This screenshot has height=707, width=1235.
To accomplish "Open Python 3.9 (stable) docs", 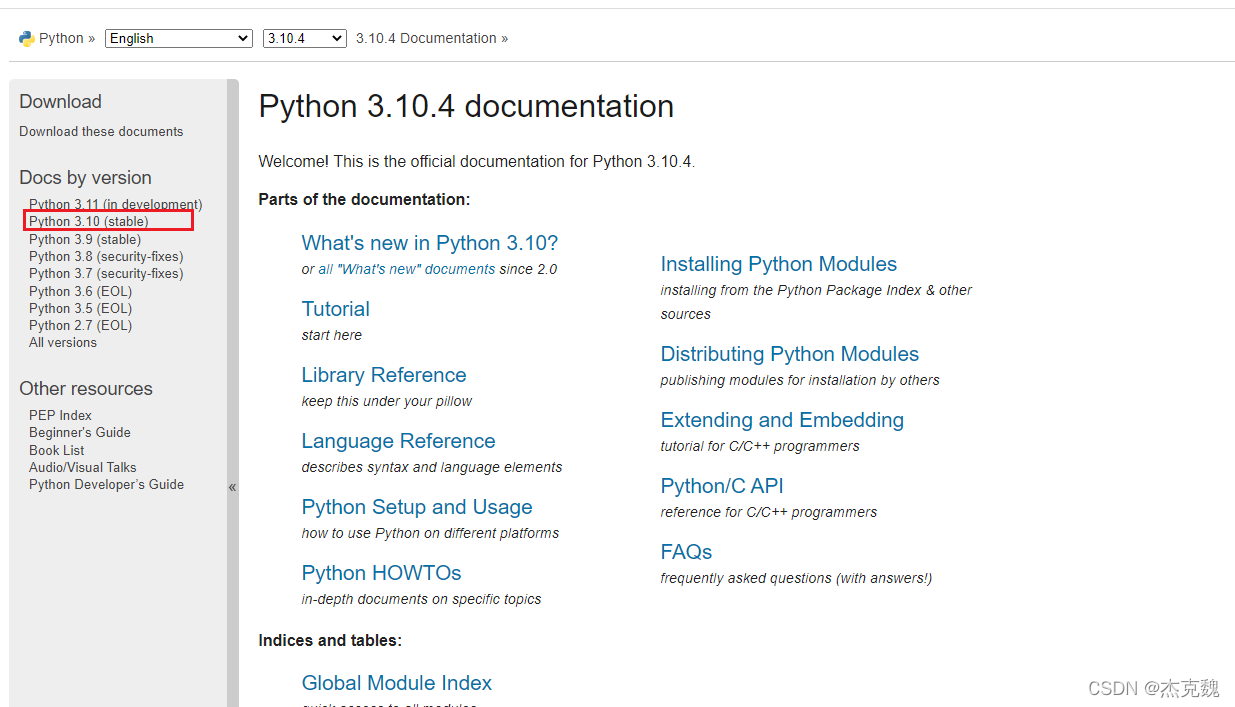I will (x=85, y=239).
